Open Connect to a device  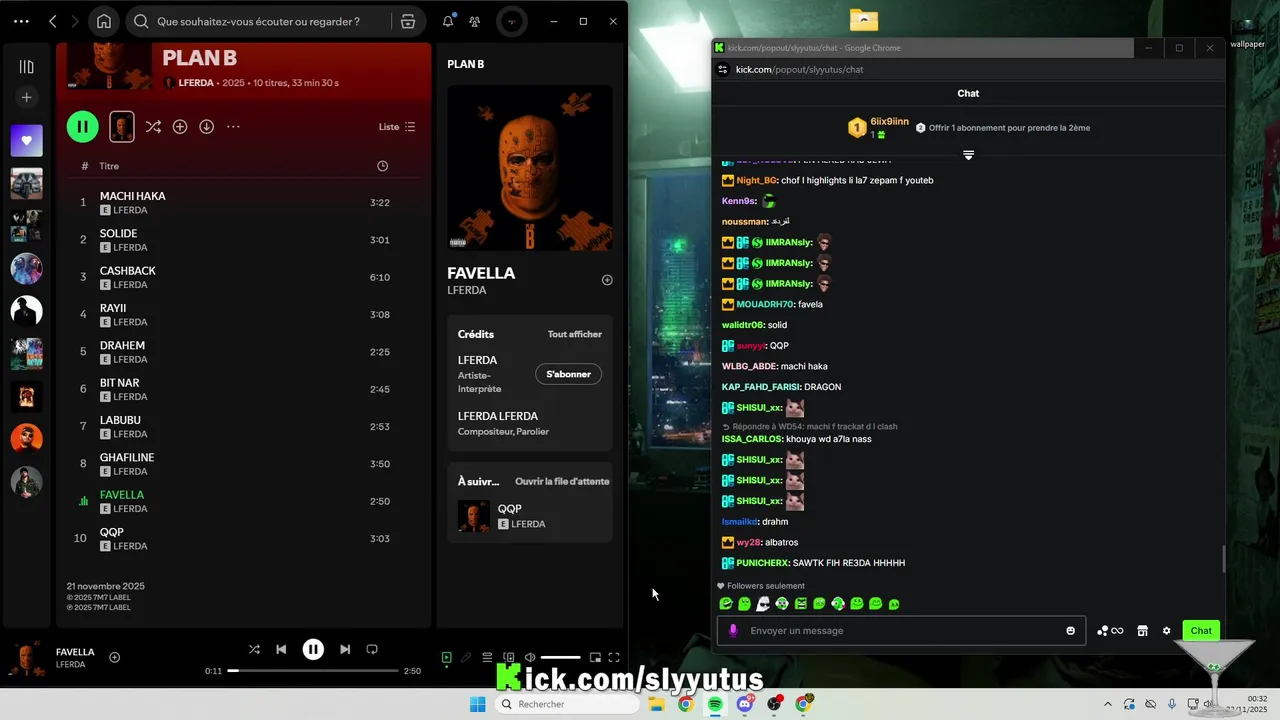pos(508,657)
